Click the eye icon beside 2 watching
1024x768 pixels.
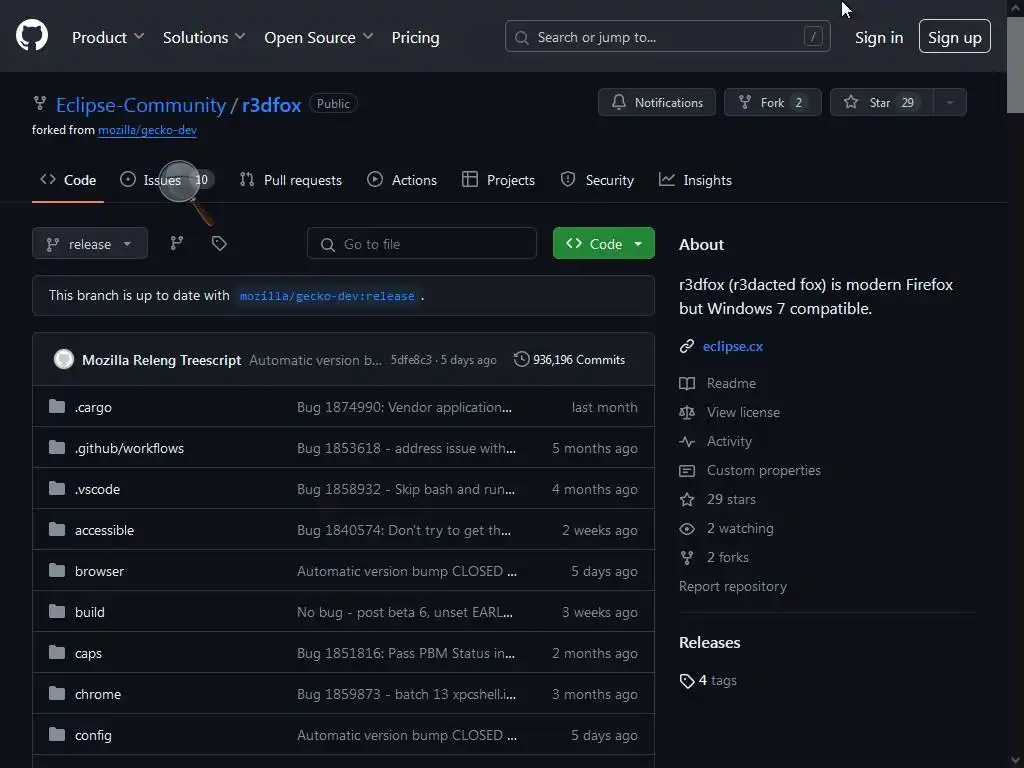click(x=686, y=528)
